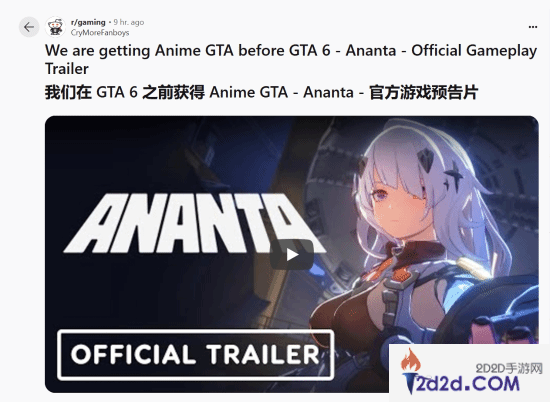Open the three-dot post options menu
This screenshot has height=402, width=550.
coord(533,27)
